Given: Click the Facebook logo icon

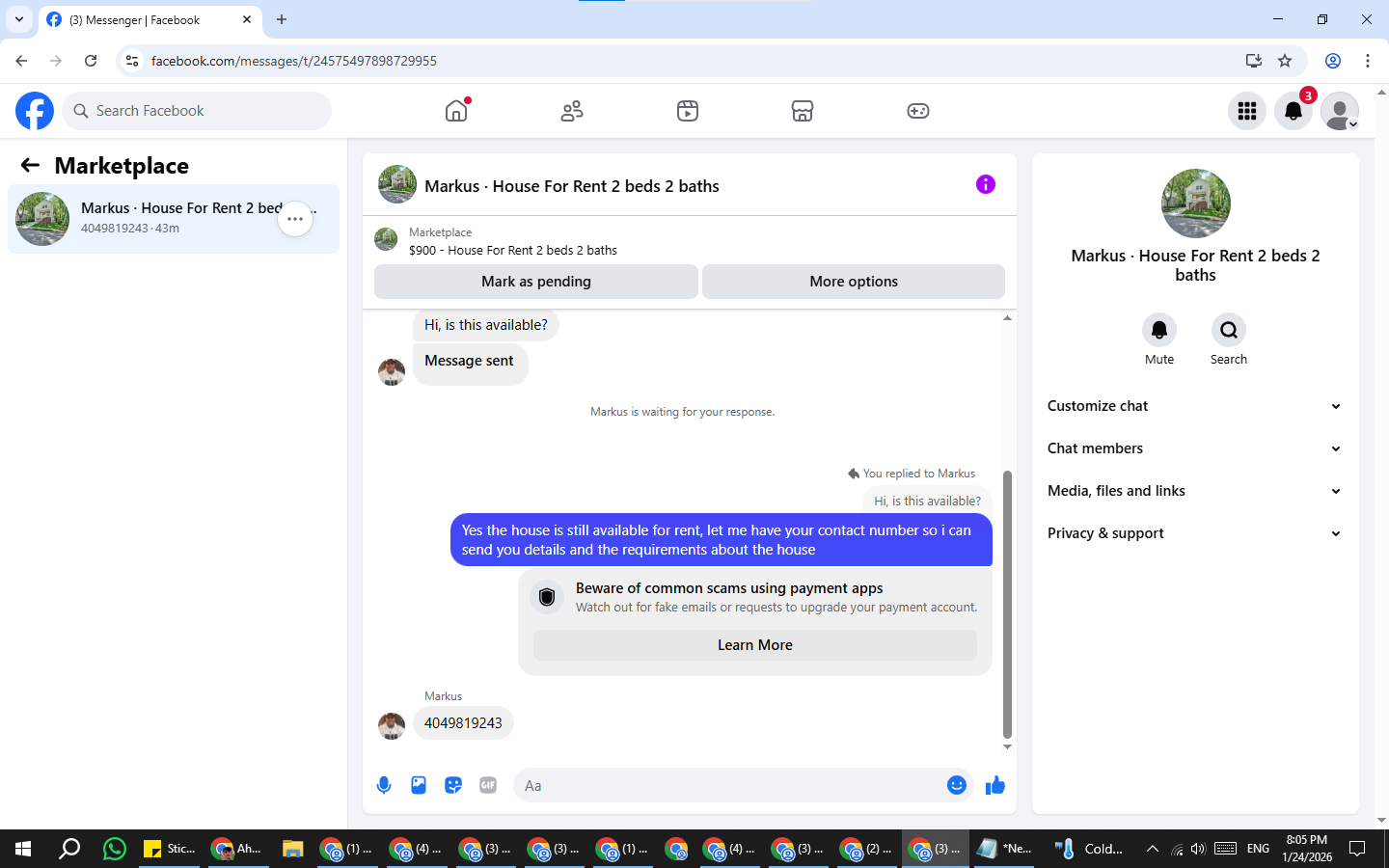Looking at the screenshot, I should pyautogui.click(x=35, y=111).
